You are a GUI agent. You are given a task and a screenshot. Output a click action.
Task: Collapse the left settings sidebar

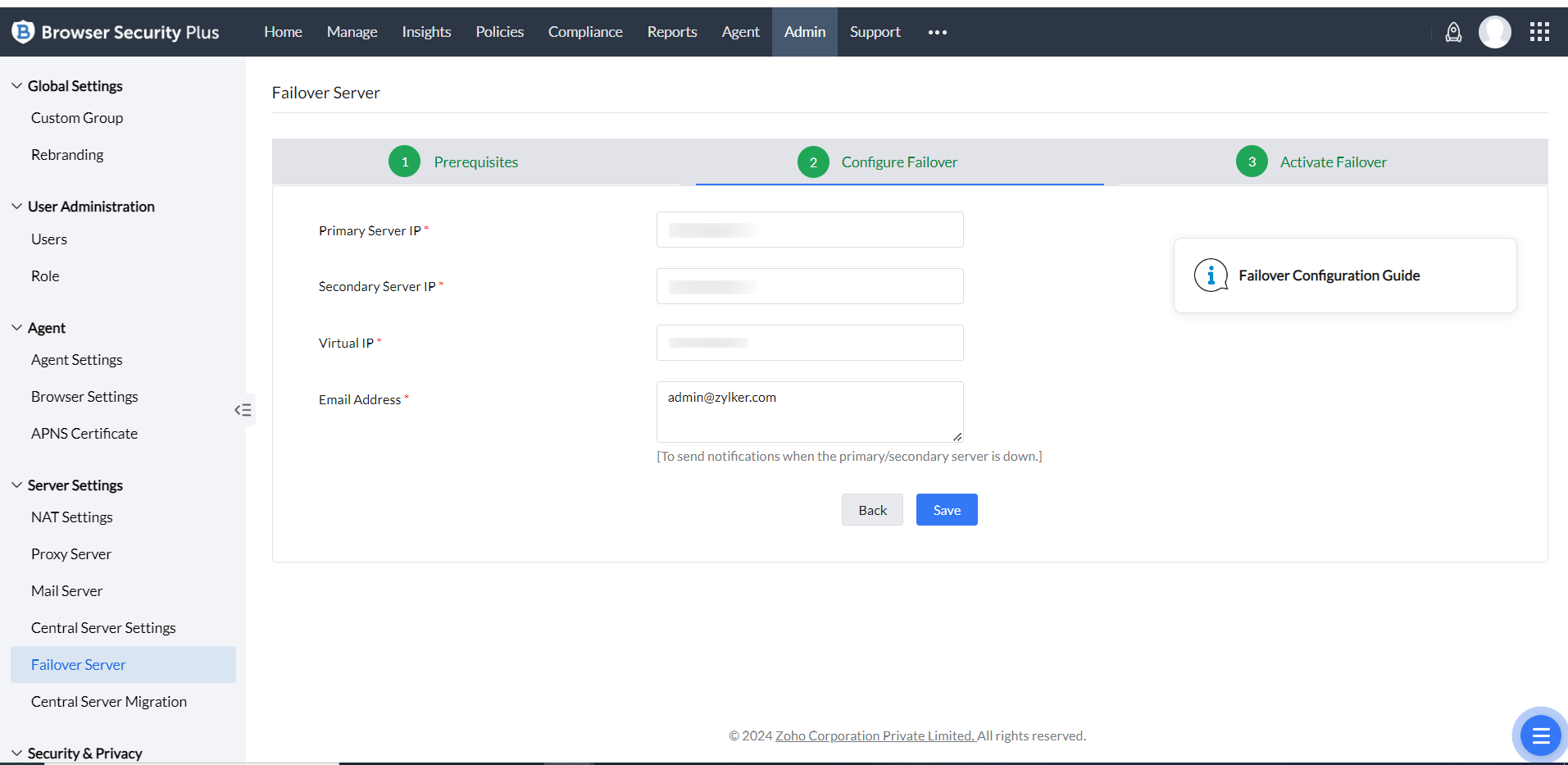click(x=243, y=409)
